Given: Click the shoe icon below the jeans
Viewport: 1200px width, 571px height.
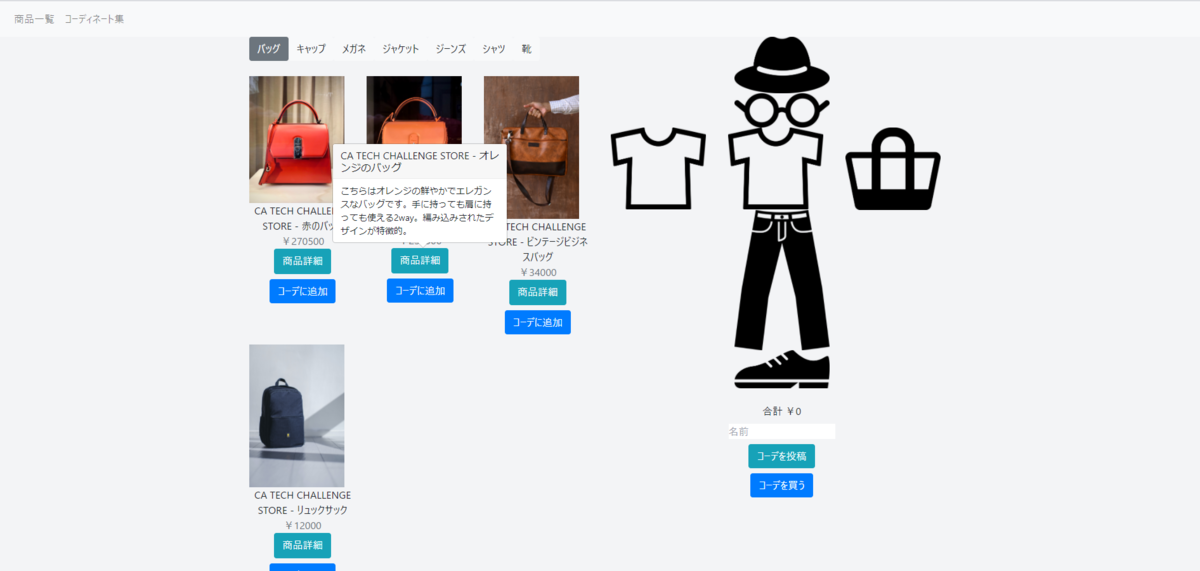Looking at the screenshot, I should coord(782,369).
